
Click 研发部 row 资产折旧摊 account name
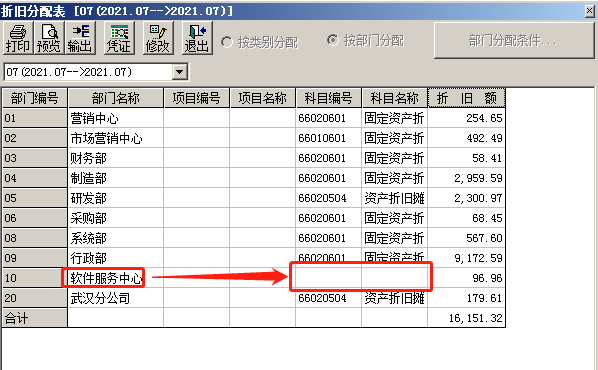tap(394, 198)
